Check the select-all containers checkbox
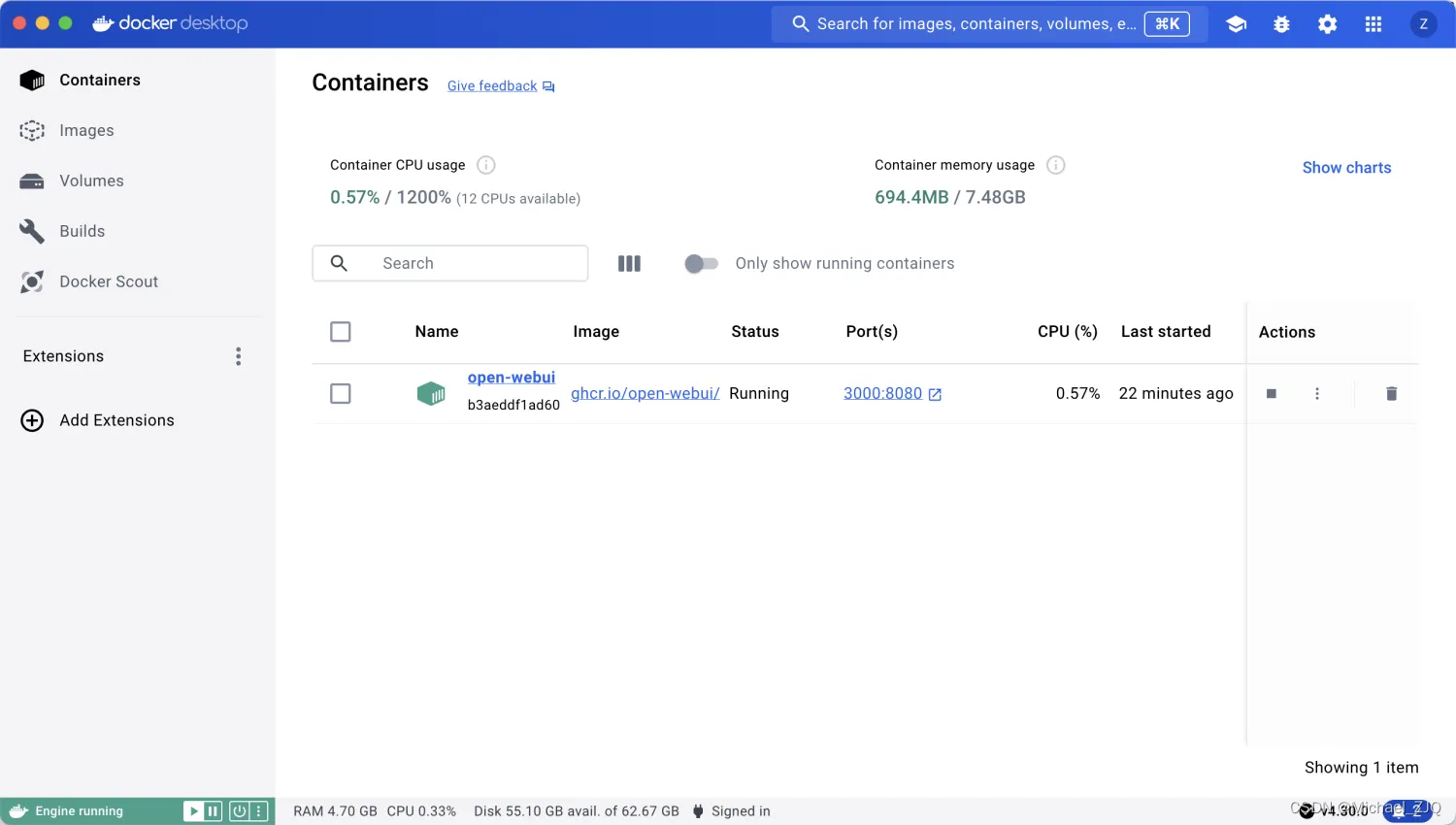Image resolution: width=1456 pixels, height=825 pixels. pyautogui.click(x=341, y=332)
